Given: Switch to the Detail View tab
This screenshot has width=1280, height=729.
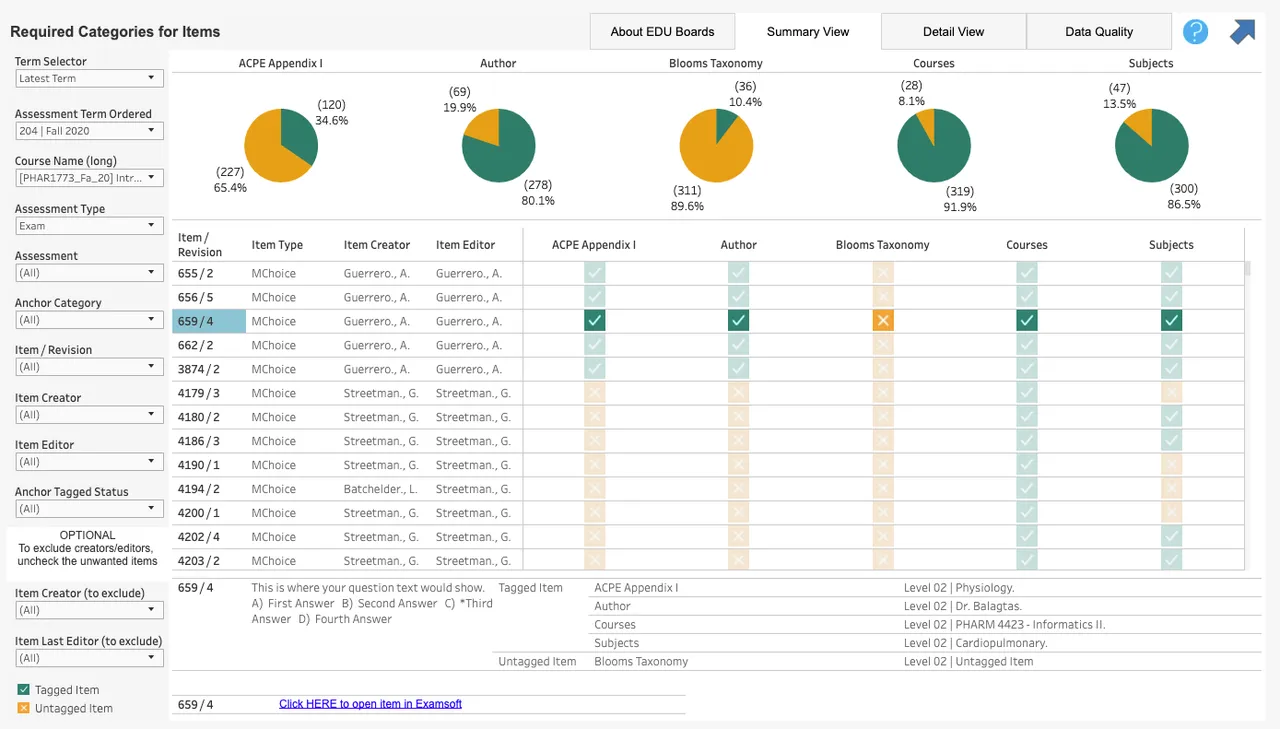Looking at the screenshot, I should 953,31.
